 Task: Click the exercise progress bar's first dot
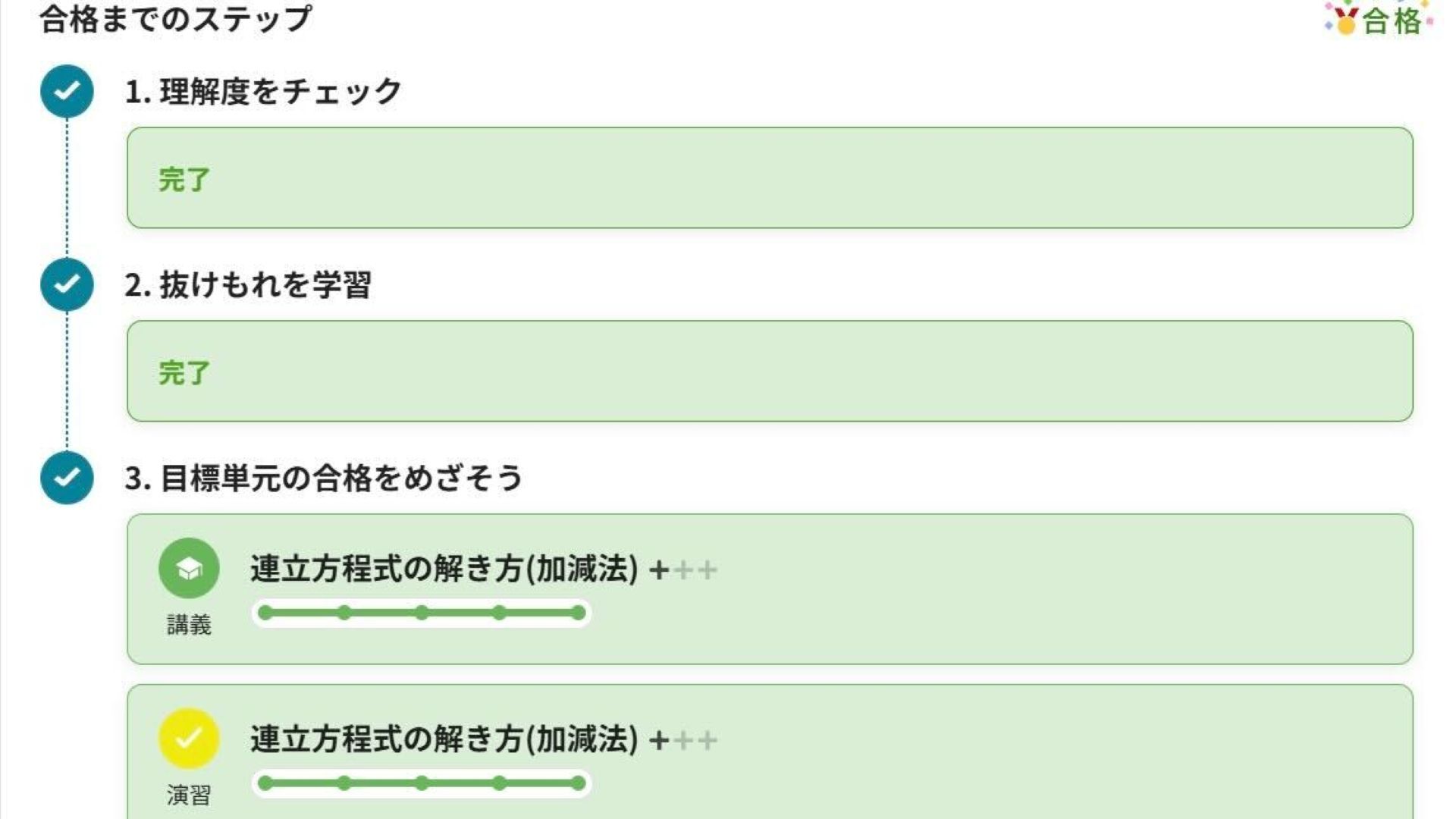(265, 783)
